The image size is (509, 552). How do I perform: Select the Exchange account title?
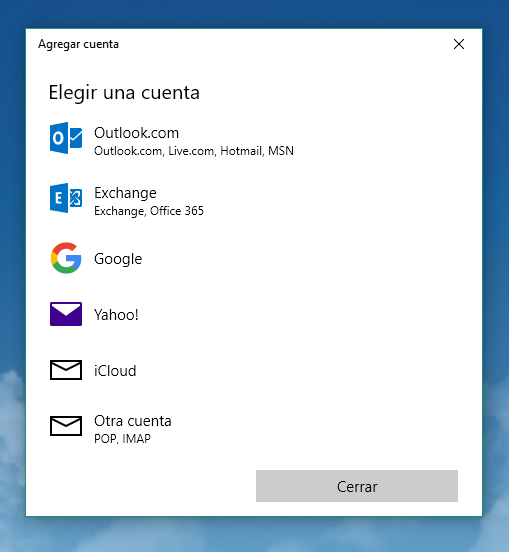[125, 193]
